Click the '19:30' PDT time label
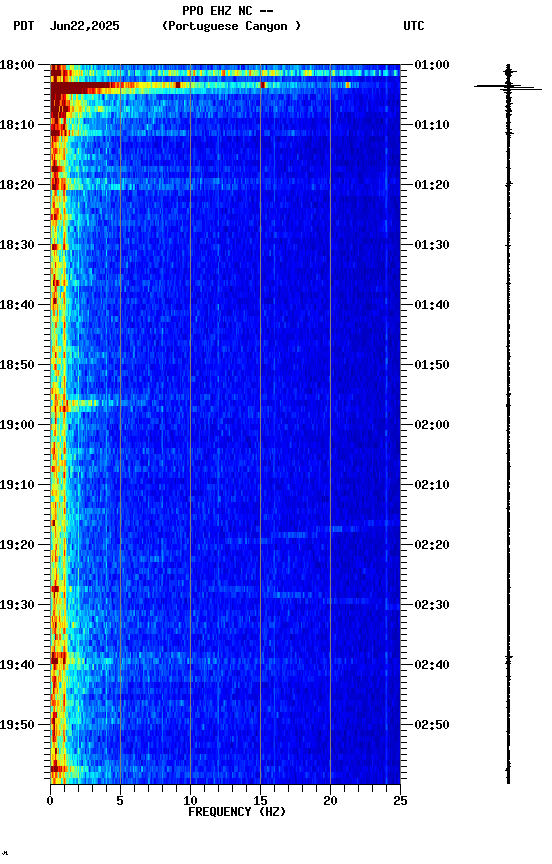The width and height of the screenshot is (552, 864). point(17,605)
